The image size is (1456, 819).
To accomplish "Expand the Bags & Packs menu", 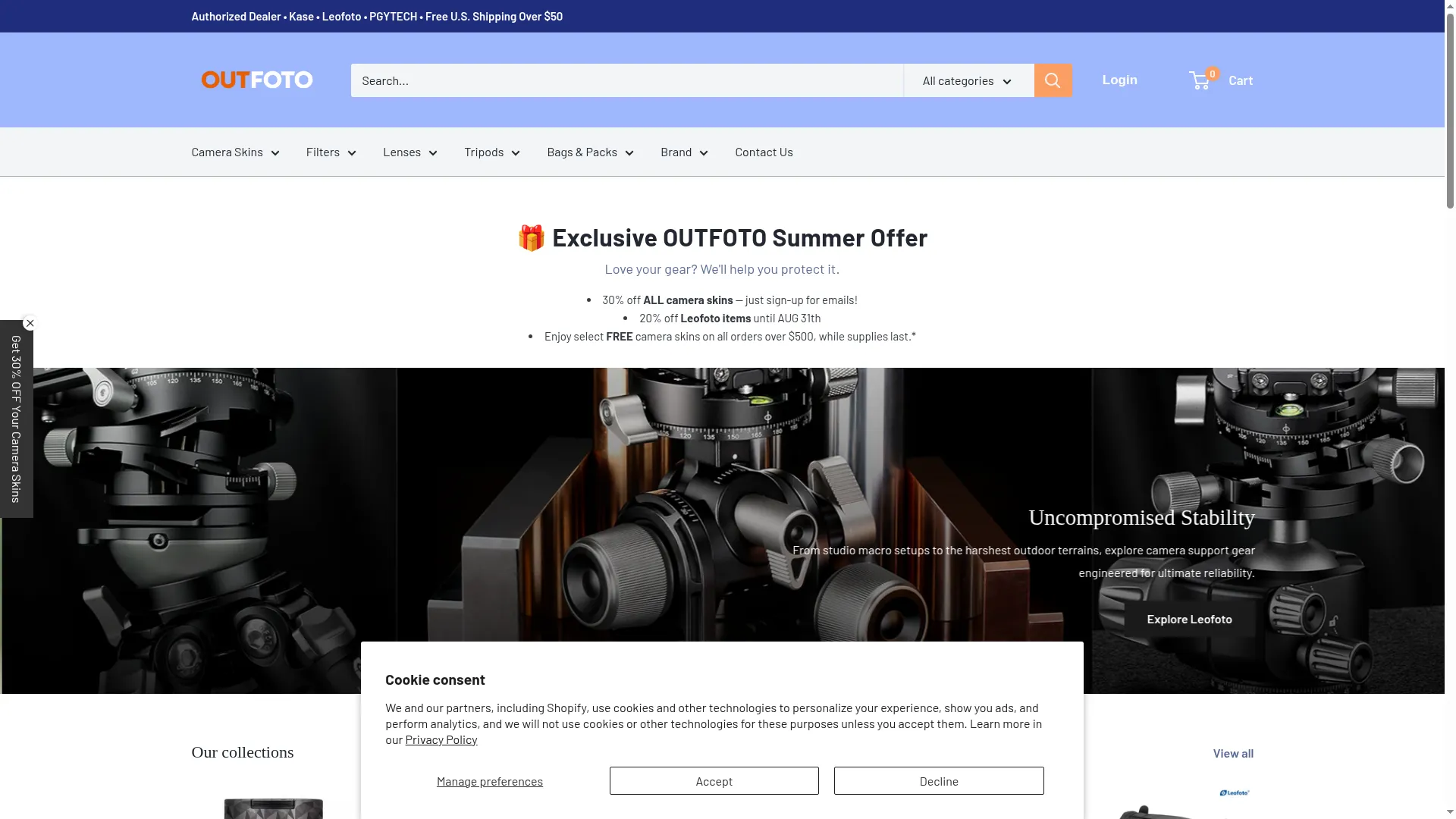I will [x=590, y=152].
